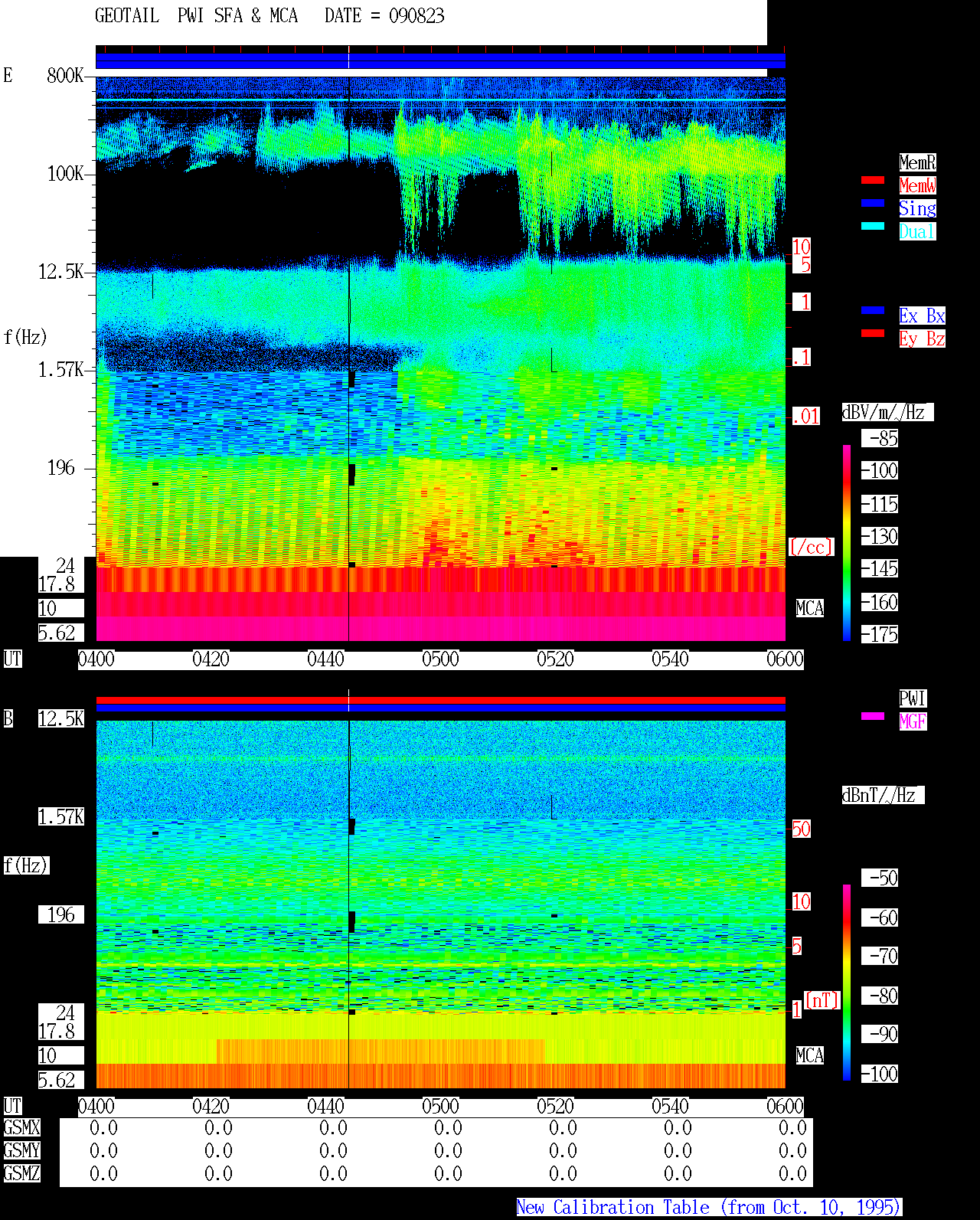Image resolution: width=980 pixels, height=1220 pixels.
Task: Click the [nT] field strength axis label
Action: pos(822,1000)
